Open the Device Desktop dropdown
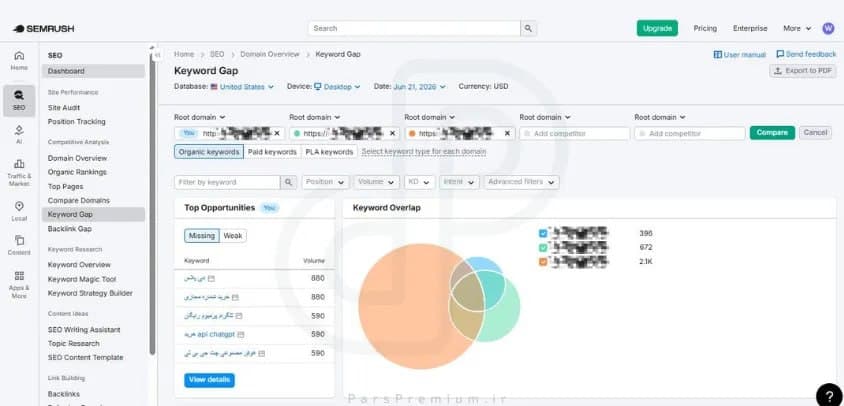This screenshot has height=406, width=844. pyautogui.click(x=337, y=87)
